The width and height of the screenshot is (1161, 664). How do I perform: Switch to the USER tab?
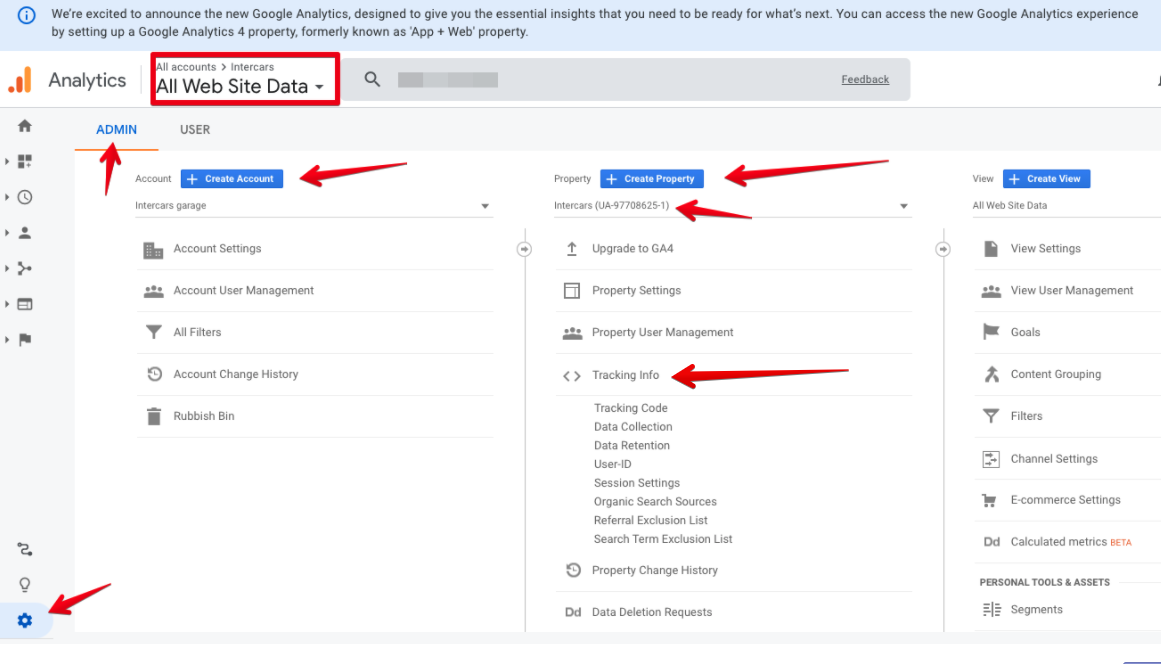click(x=195, y=129)
